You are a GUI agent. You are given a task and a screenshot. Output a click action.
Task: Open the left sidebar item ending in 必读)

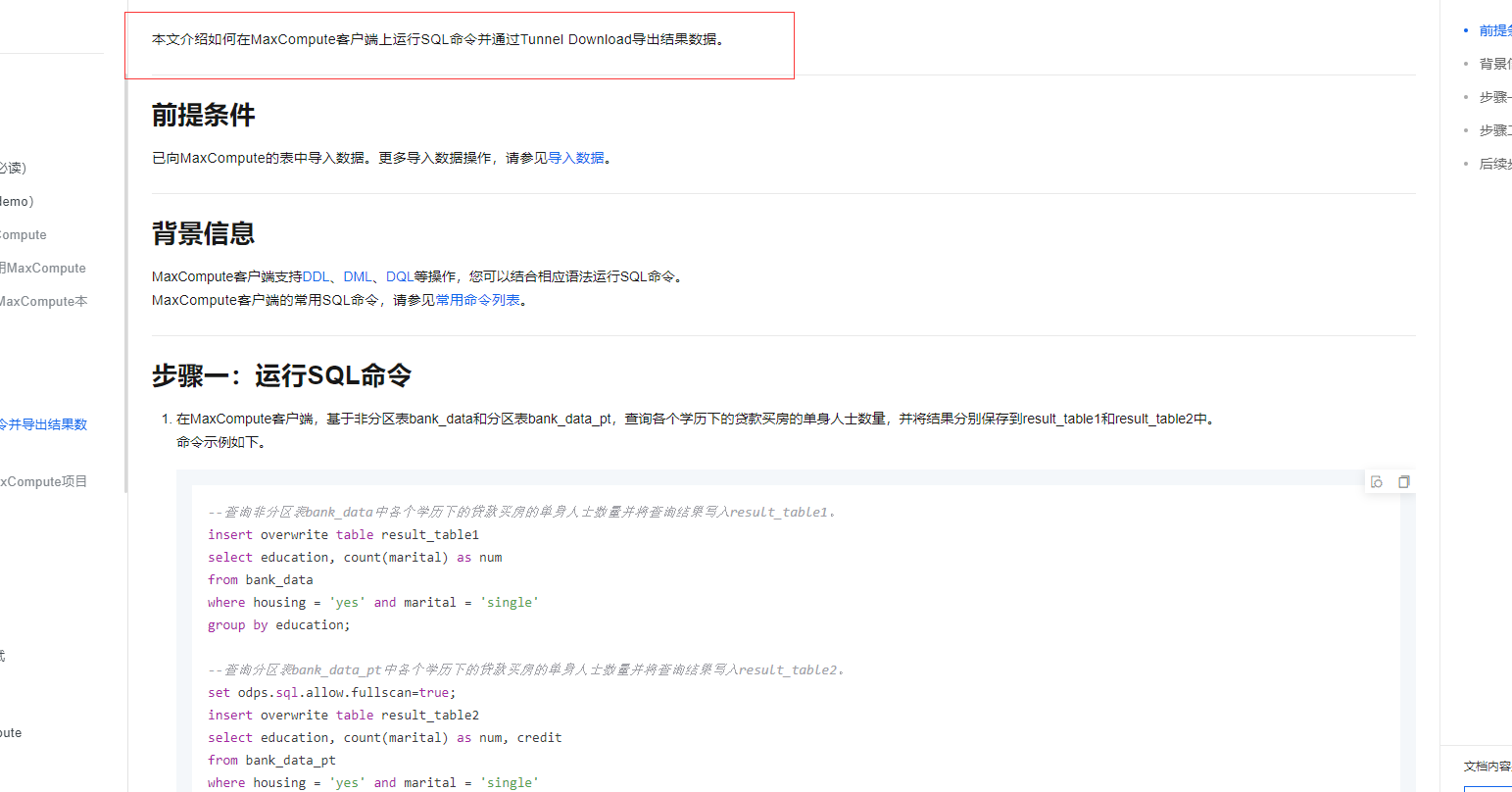click(13, 168)
